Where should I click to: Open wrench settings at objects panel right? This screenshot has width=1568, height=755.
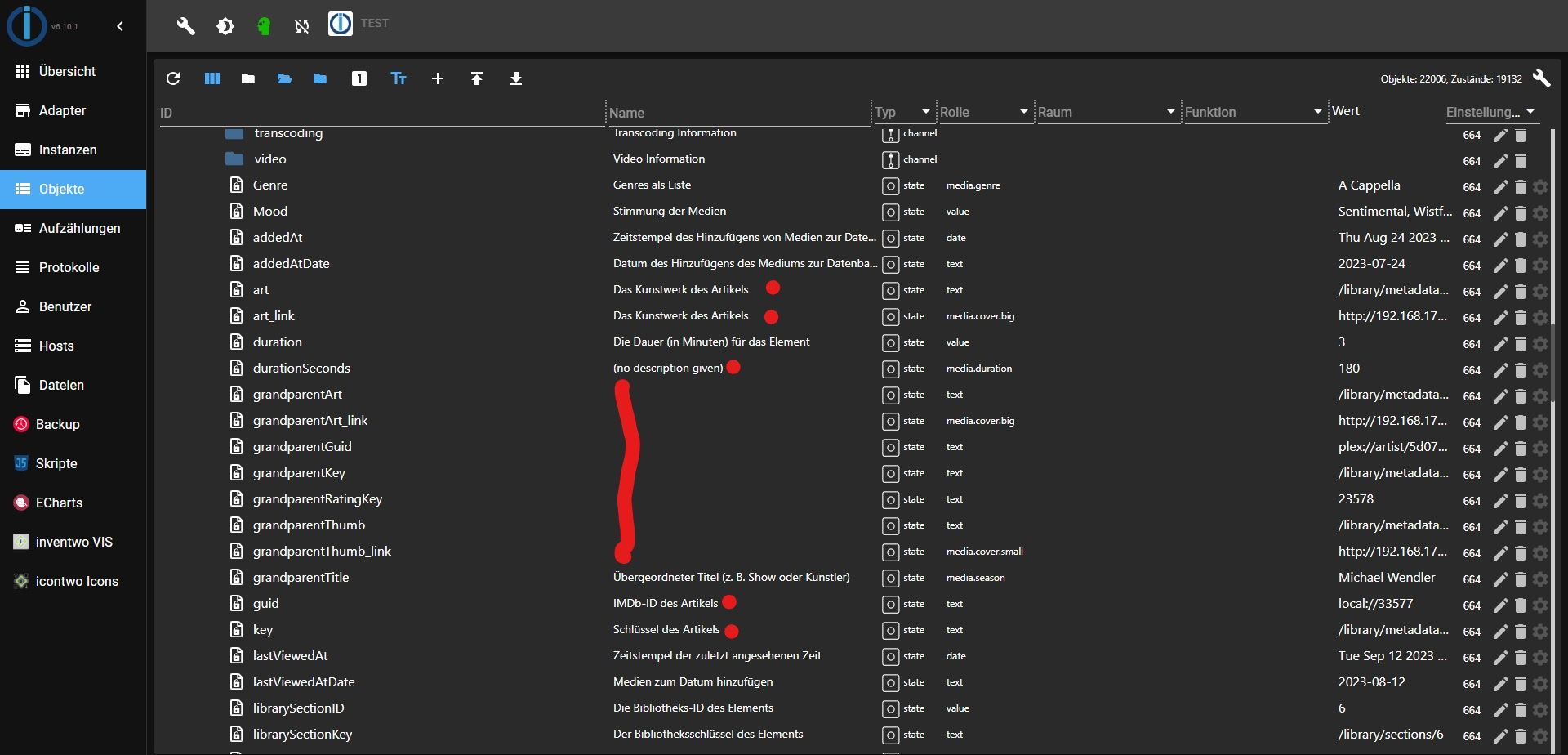point(1541,78)
